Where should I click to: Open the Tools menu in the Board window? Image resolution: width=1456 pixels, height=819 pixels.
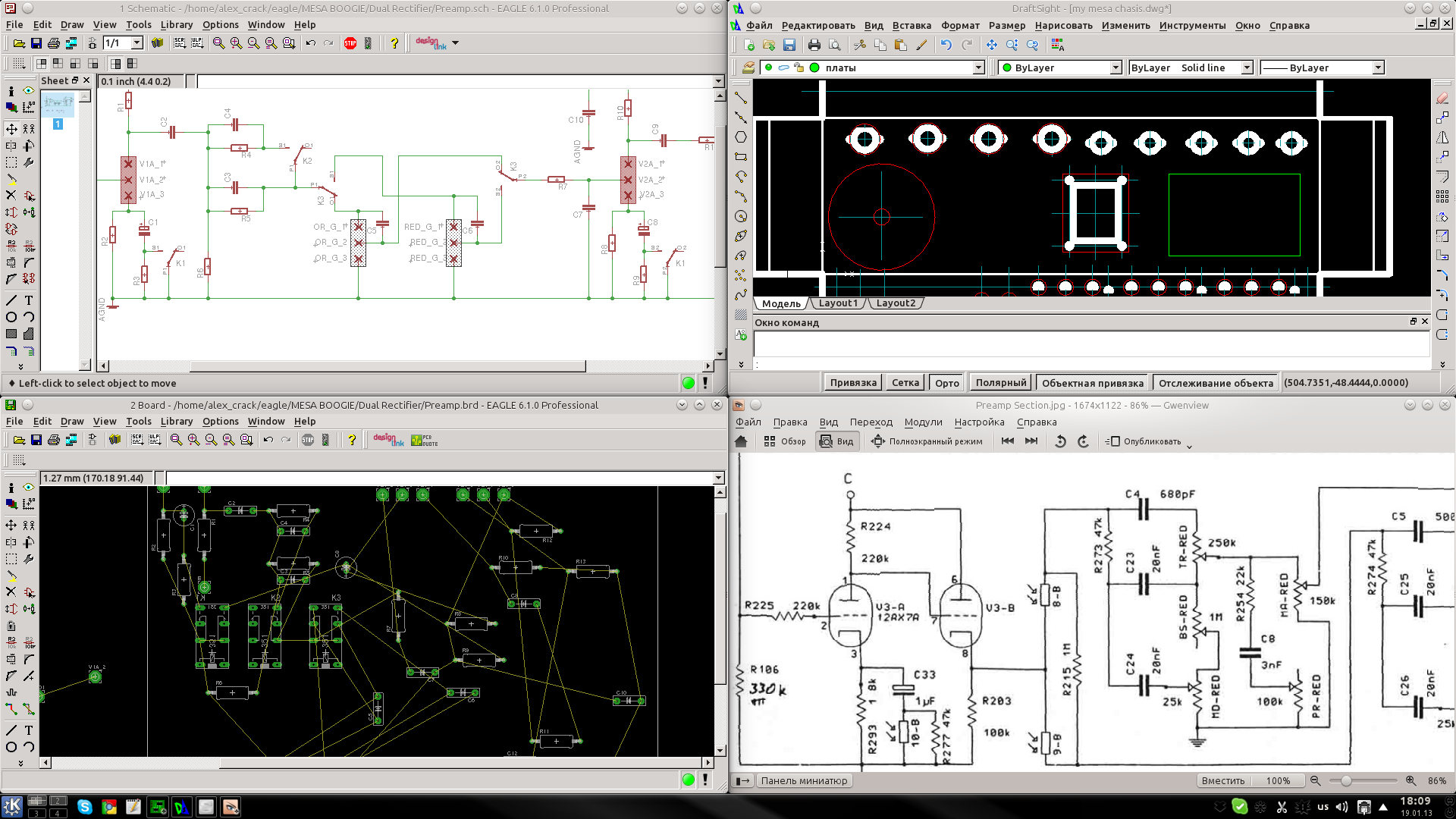(x=139, y=421)
